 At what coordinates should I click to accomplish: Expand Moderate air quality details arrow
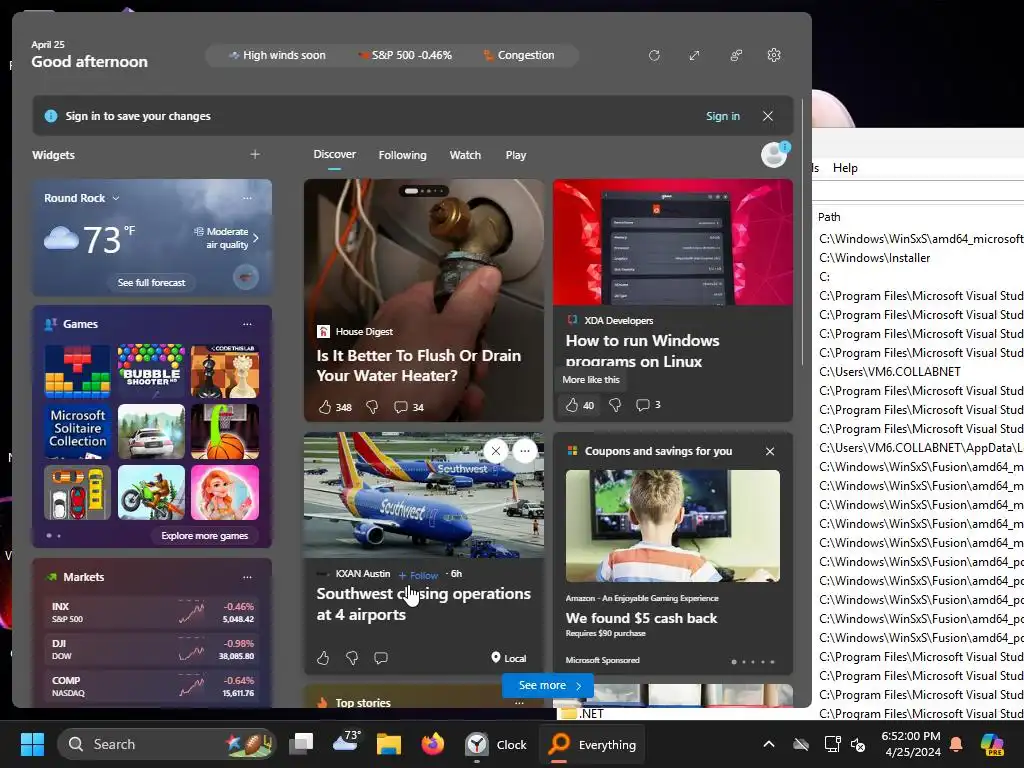coord(255,238)
